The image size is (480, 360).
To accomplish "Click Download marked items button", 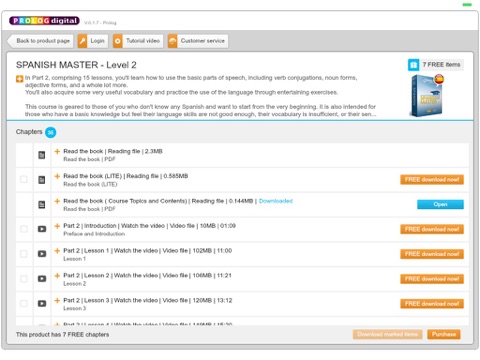I will pos(388,334).
